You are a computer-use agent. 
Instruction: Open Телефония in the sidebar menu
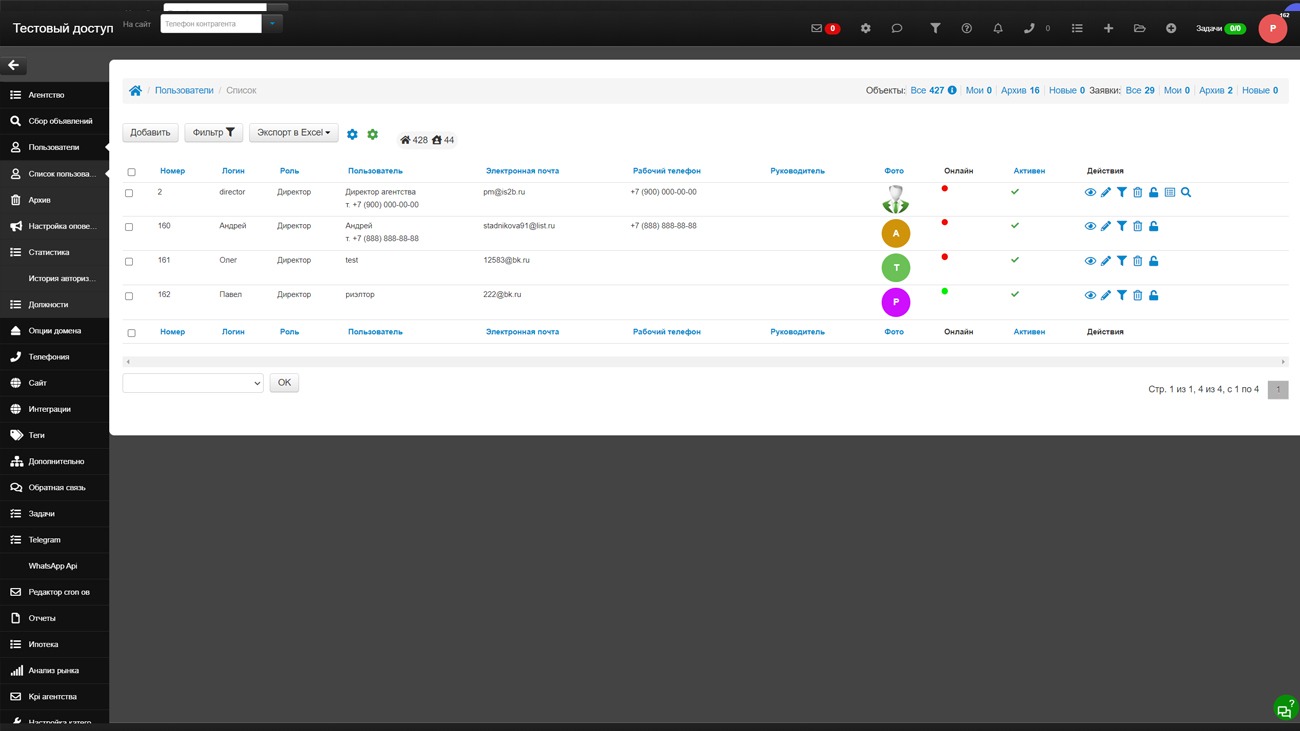click(x=49, y=357)
